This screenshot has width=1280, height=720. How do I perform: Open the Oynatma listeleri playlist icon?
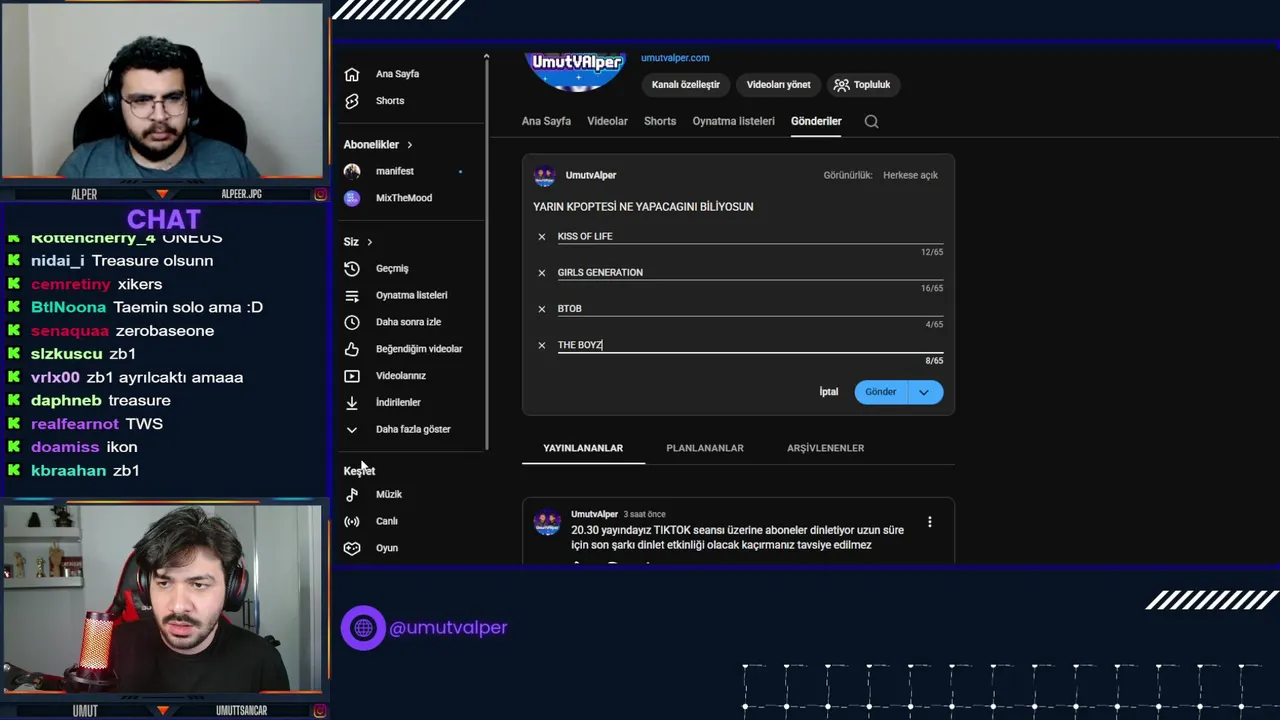352,295
